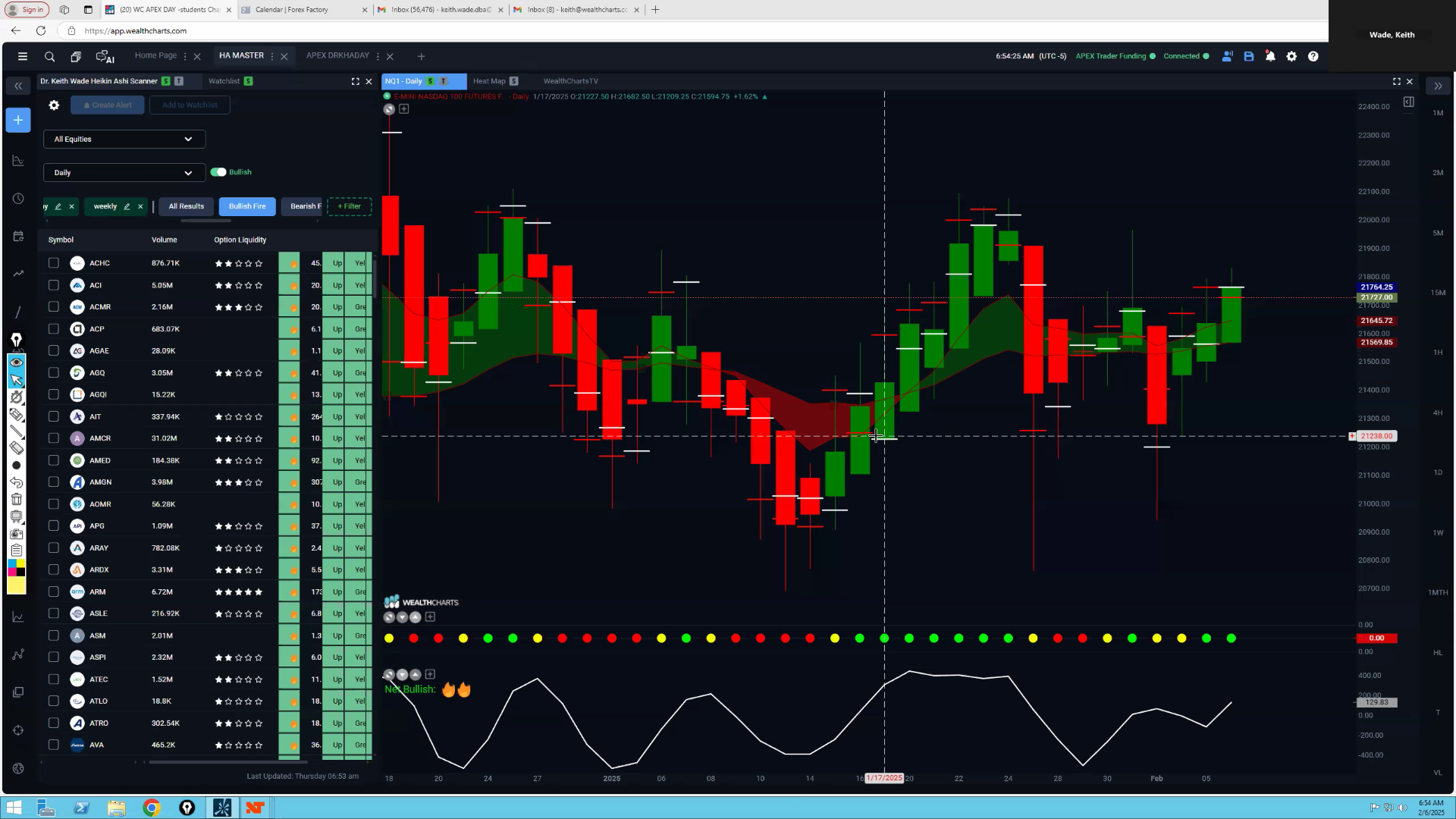Open APEX DRKHADAY tab options menu
Viewport: 1456px width, 819px height.
pyautogui.click(x=378, y=56)
